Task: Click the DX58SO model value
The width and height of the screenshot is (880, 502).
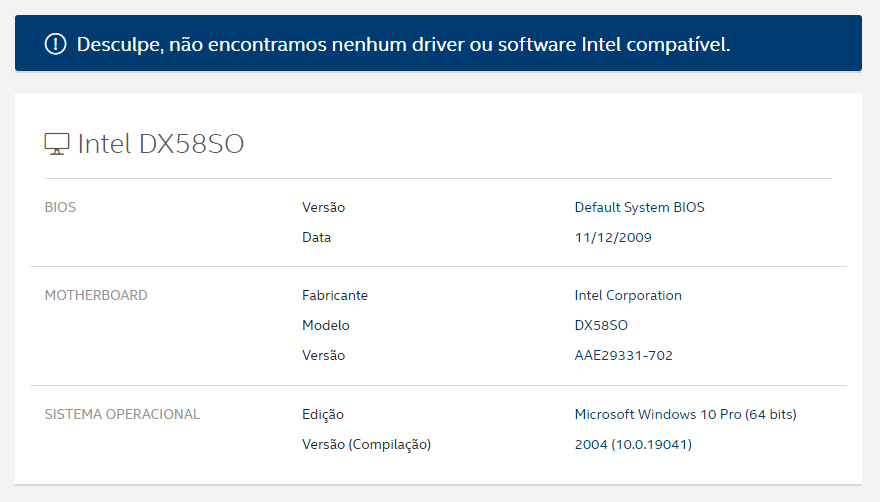Action: (601, 325)
